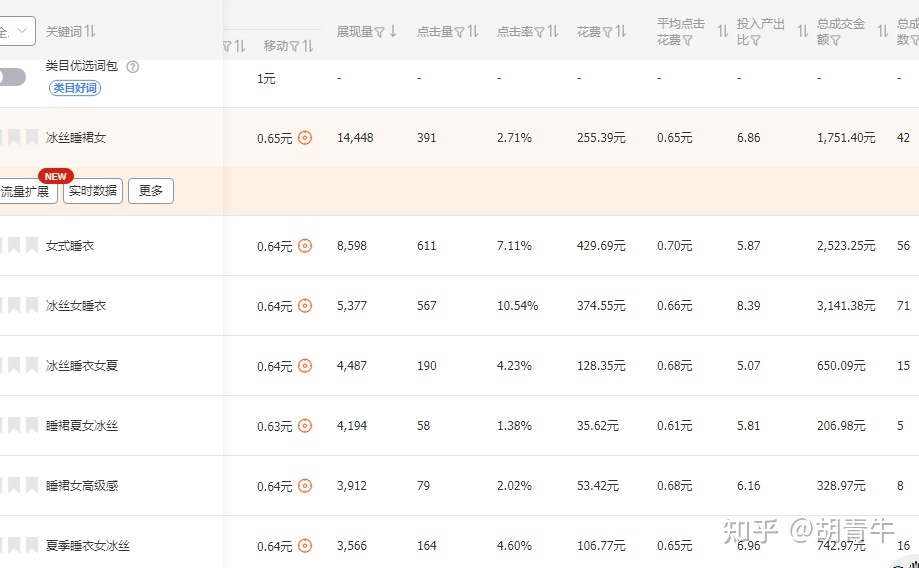This screenshot has width=919, height=568.
Task: Mark flag adjacent to keyword 睡裙女高级感
Action: [x=32, y=485]
